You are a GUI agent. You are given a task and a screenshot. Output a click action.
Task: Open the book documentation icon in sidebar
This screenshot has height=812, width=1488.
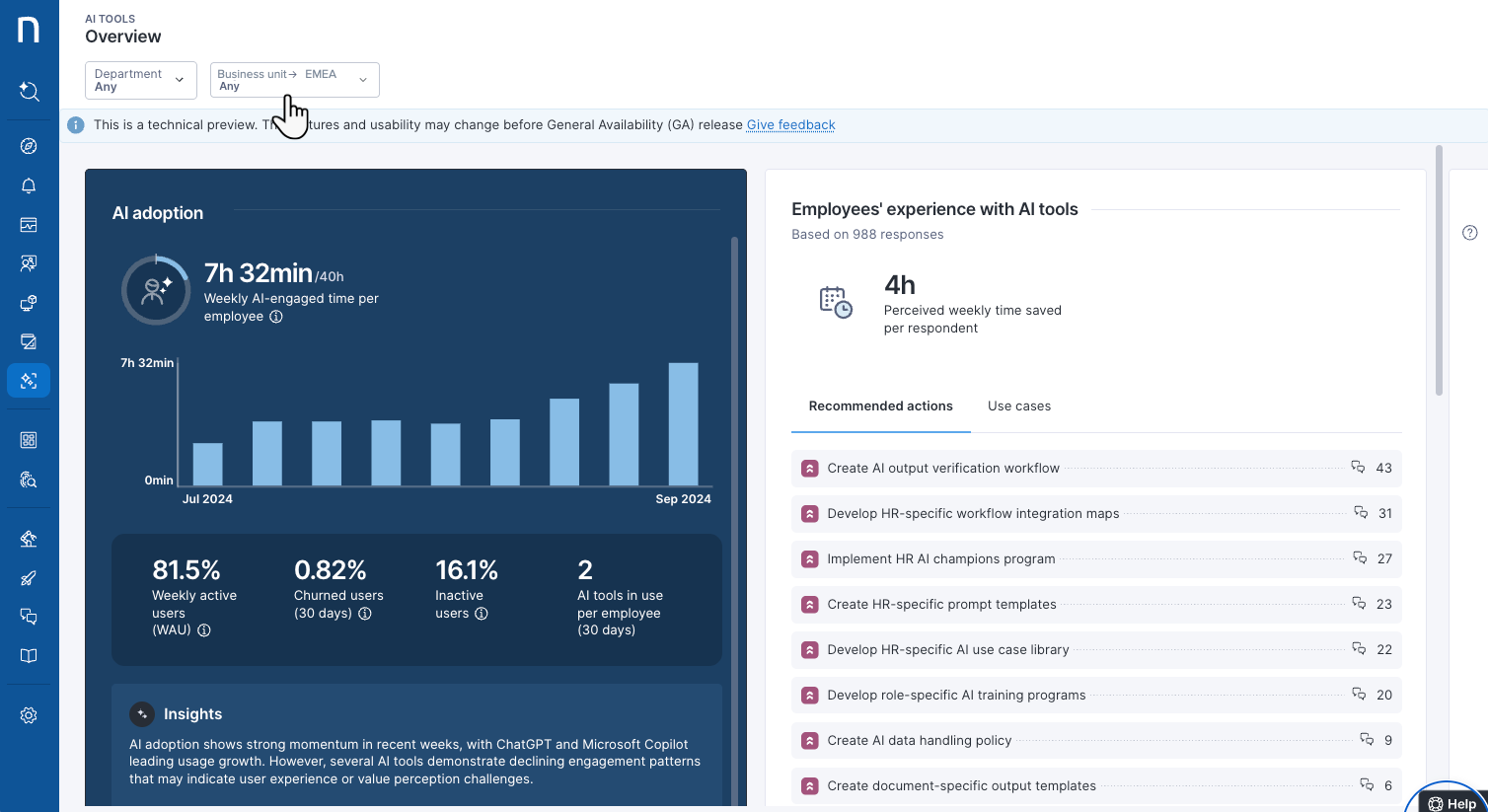(x=29, y=656)
